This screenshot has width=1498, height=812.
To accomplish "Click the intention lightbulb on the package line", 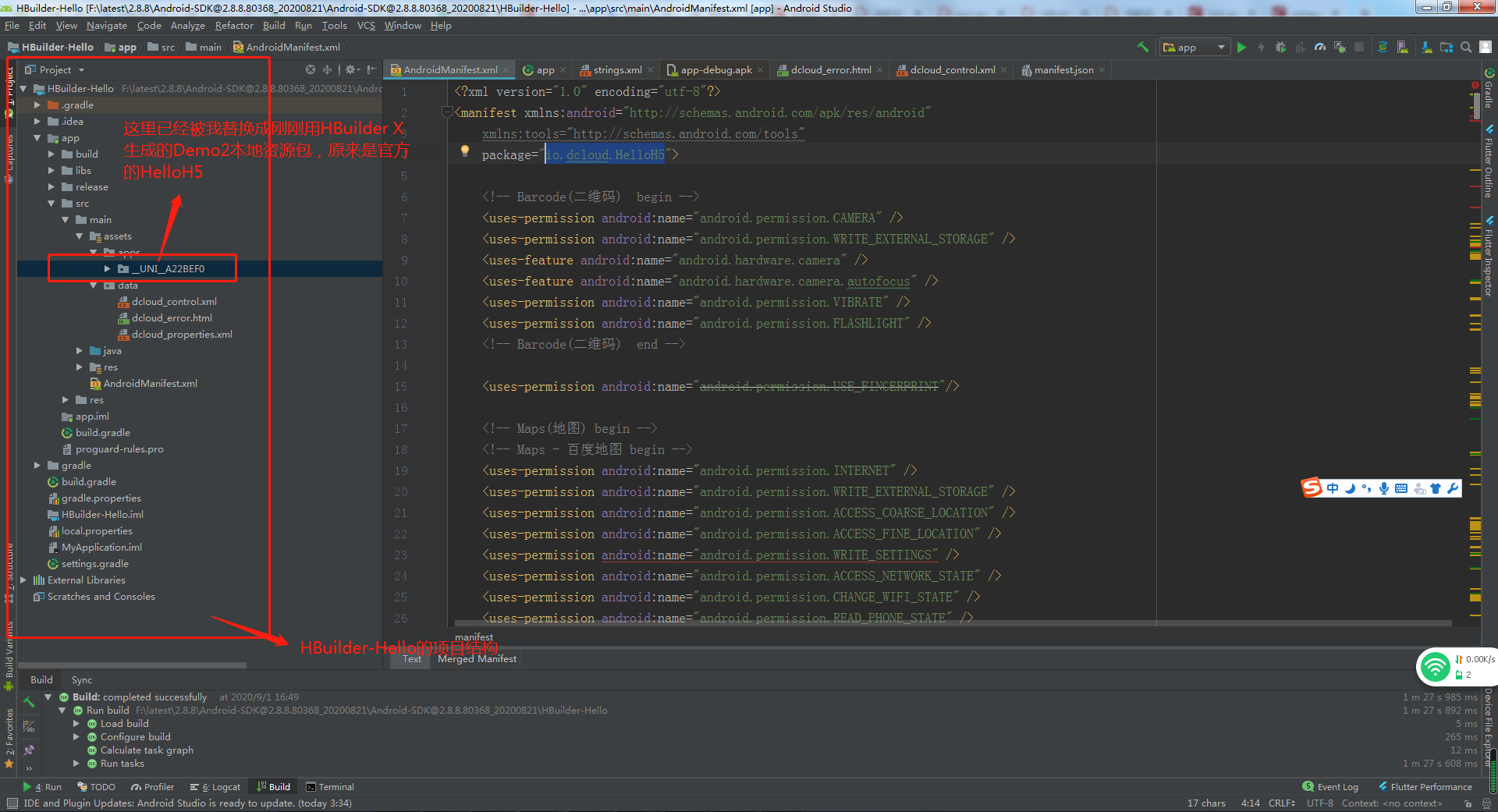I will coord(465,151).
